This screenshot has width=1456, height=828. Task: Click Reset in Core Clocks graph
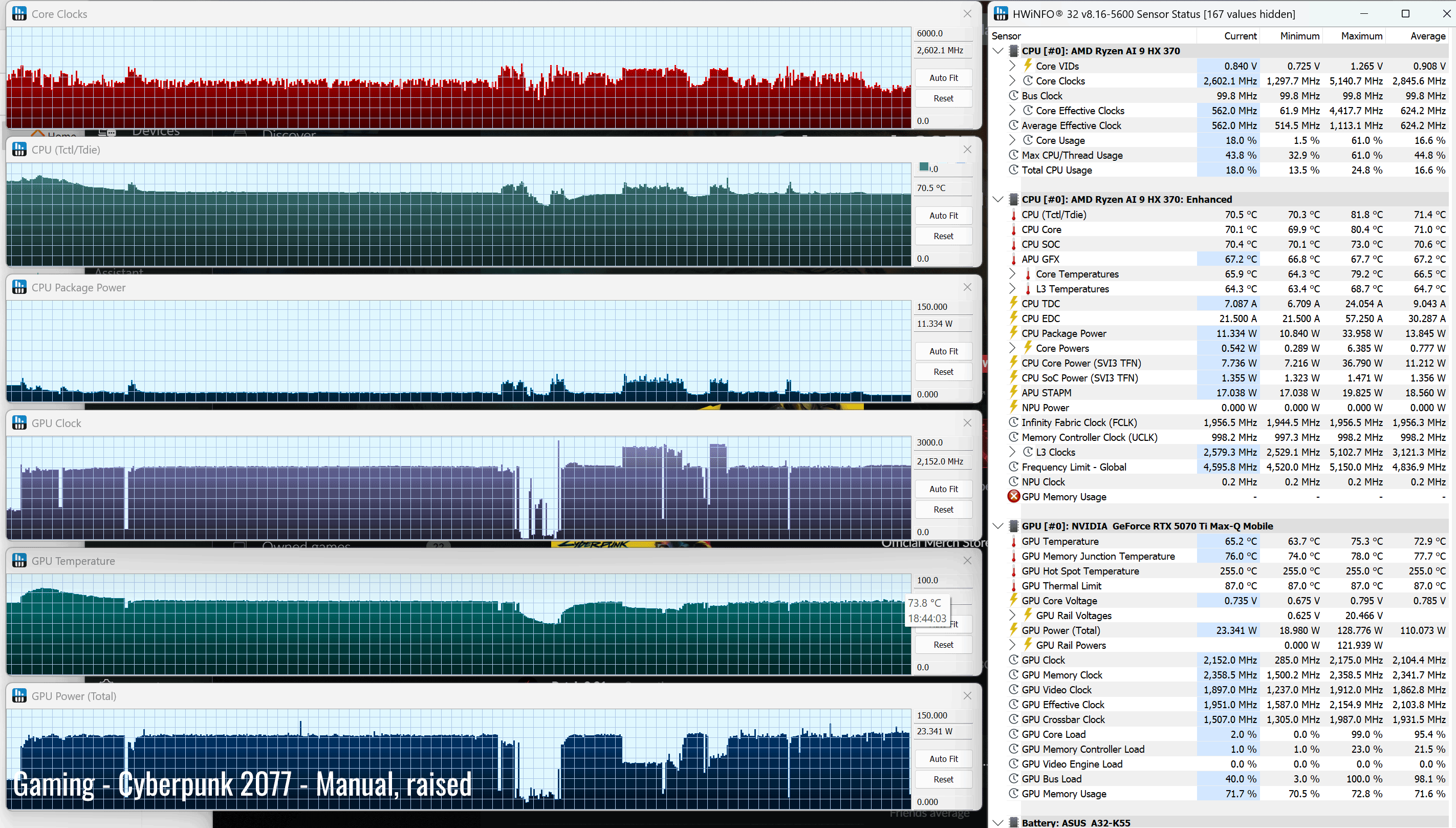(x=943, y=98)
